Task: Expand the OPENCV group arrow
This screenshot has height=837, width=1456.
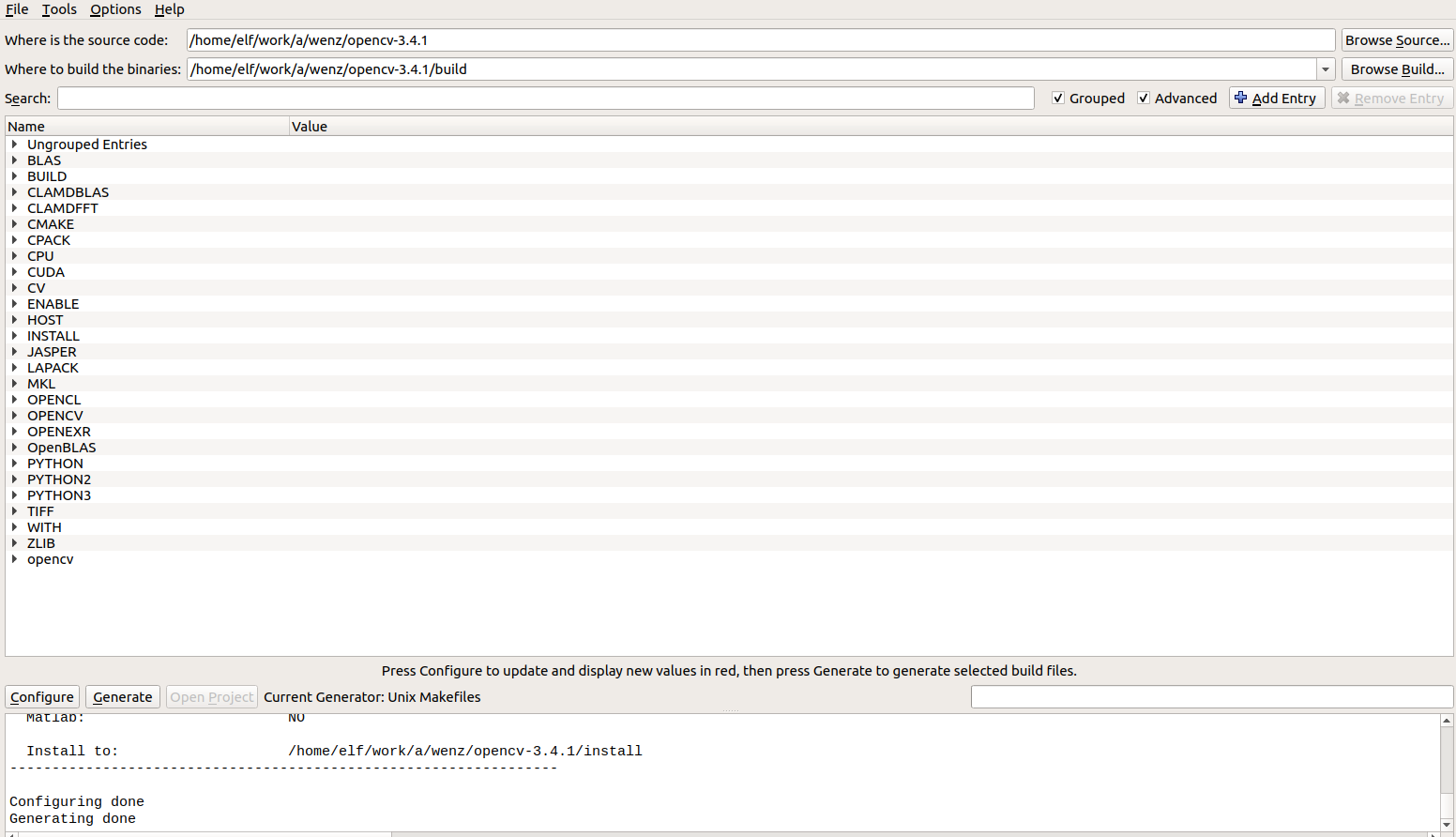Action: pos(14,416)
